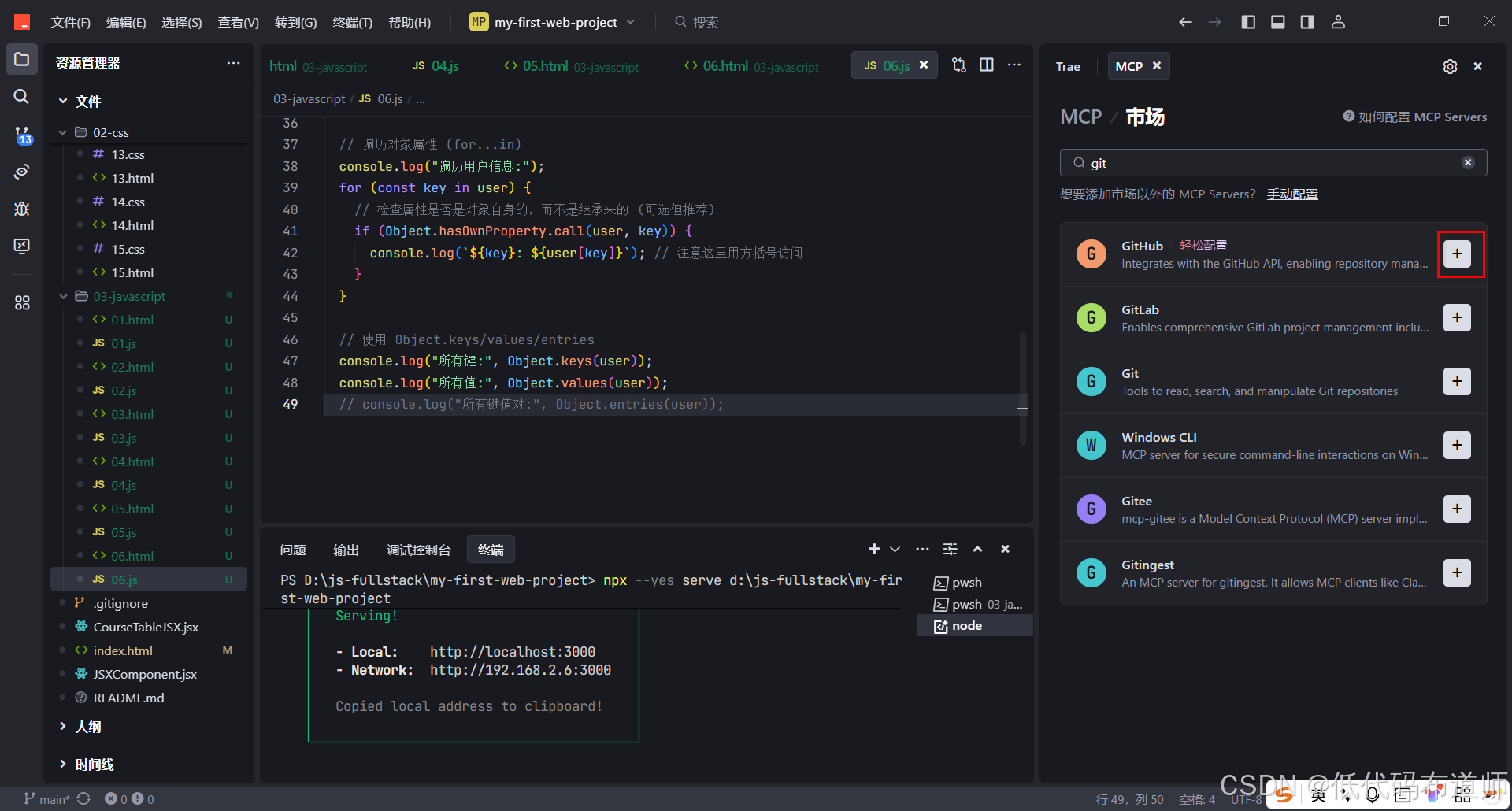1512x811 pixels.
Task: Toggle the bottom panel layout icon
Action: click(x=1278, y=22)
